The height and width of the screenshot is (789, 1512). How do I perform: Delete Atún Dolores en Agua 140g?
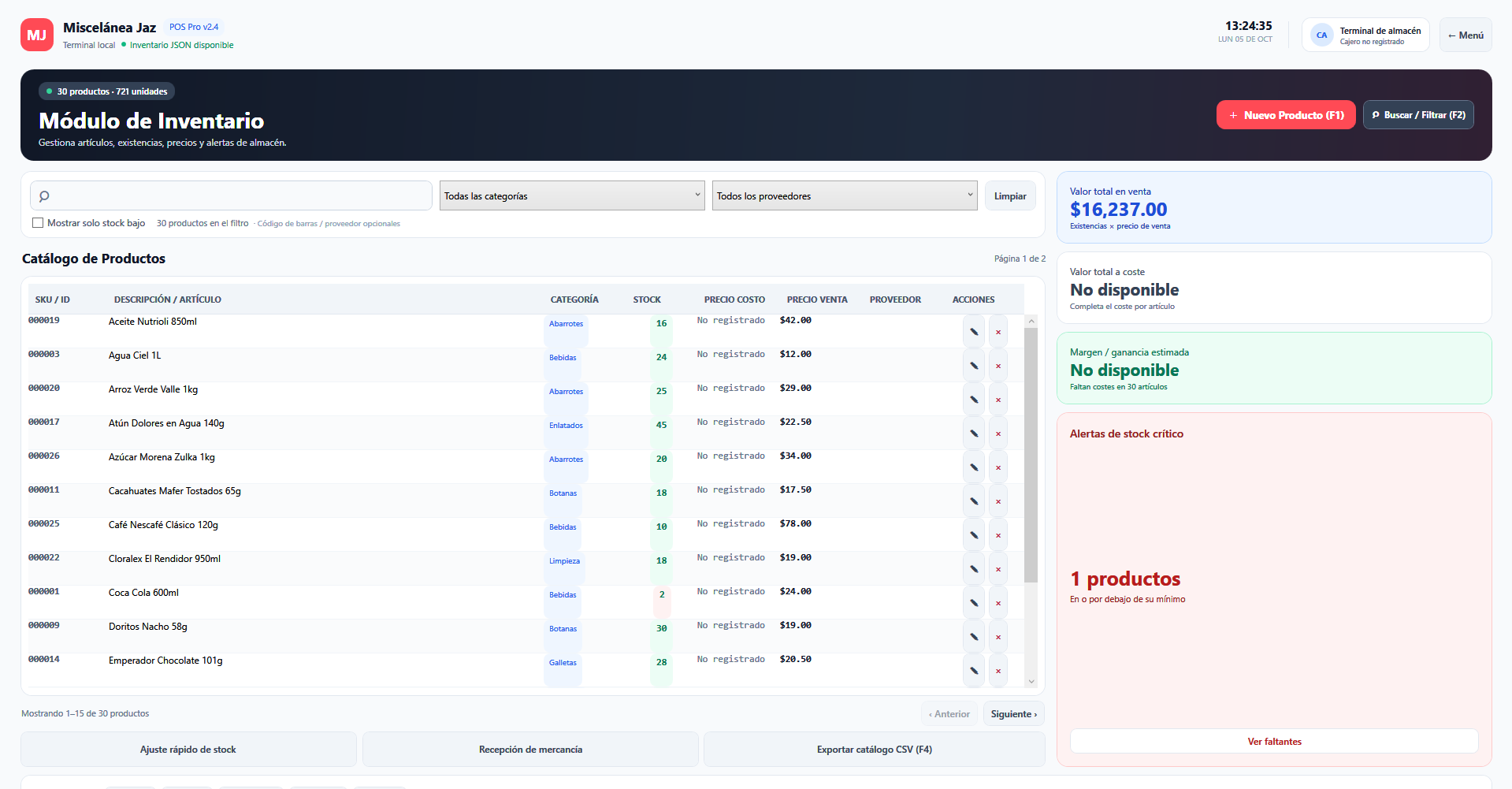coord(998,434)
